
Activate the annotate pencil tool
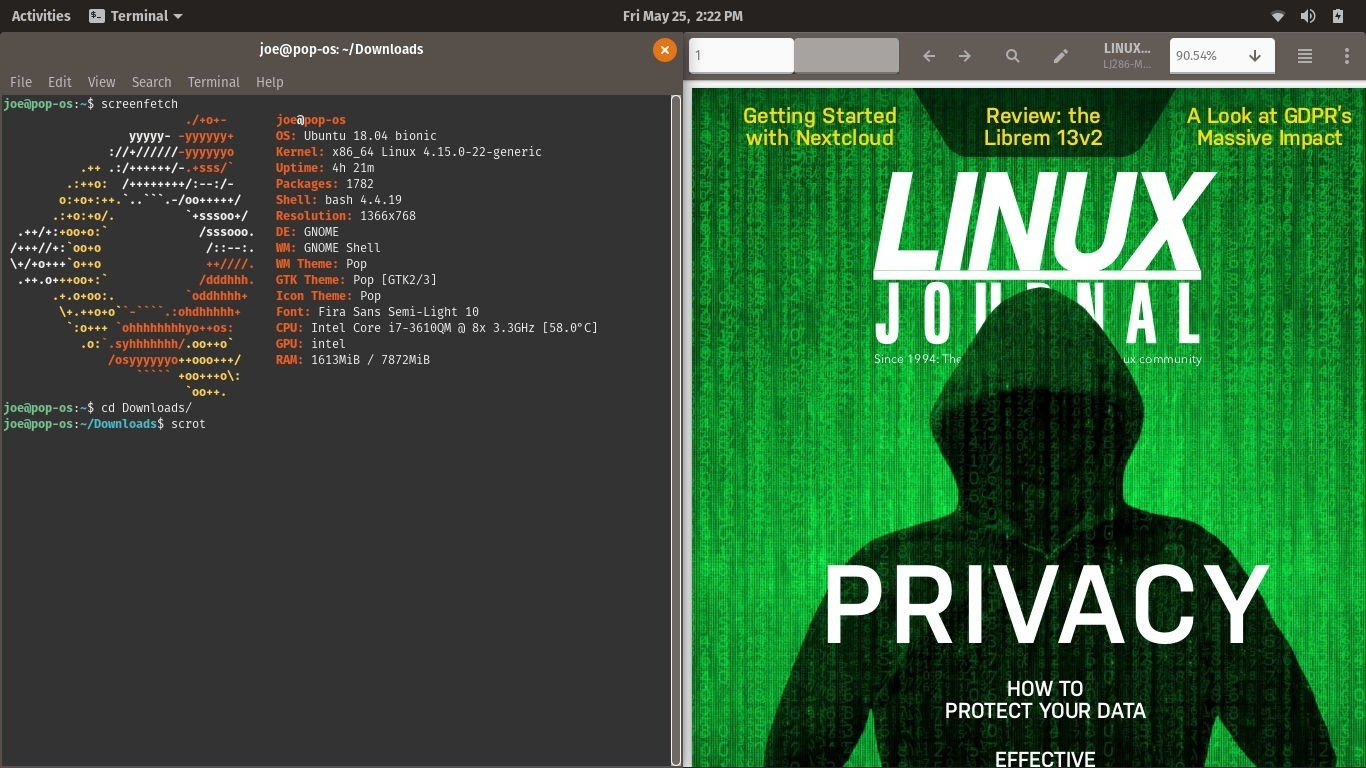1061,56
